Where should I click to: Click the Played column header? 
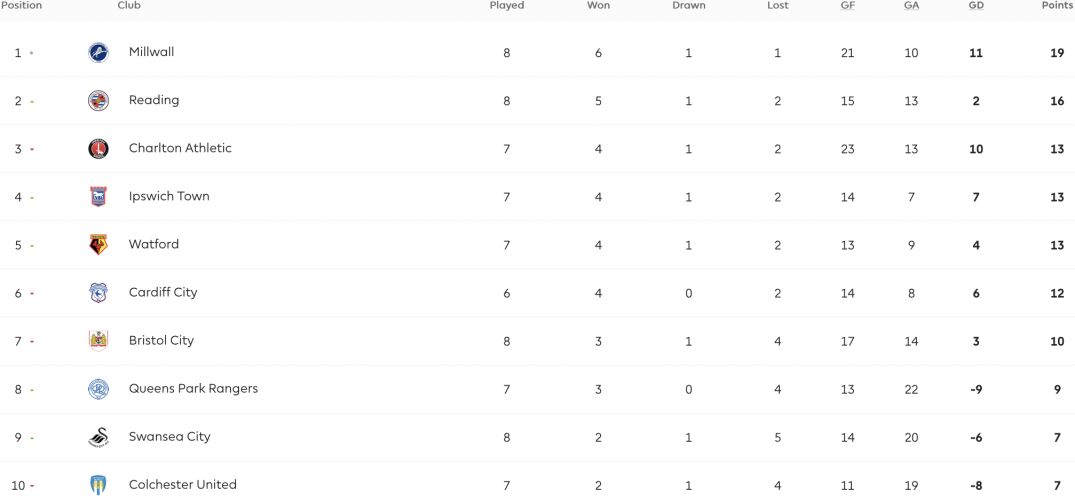[507, 5]
